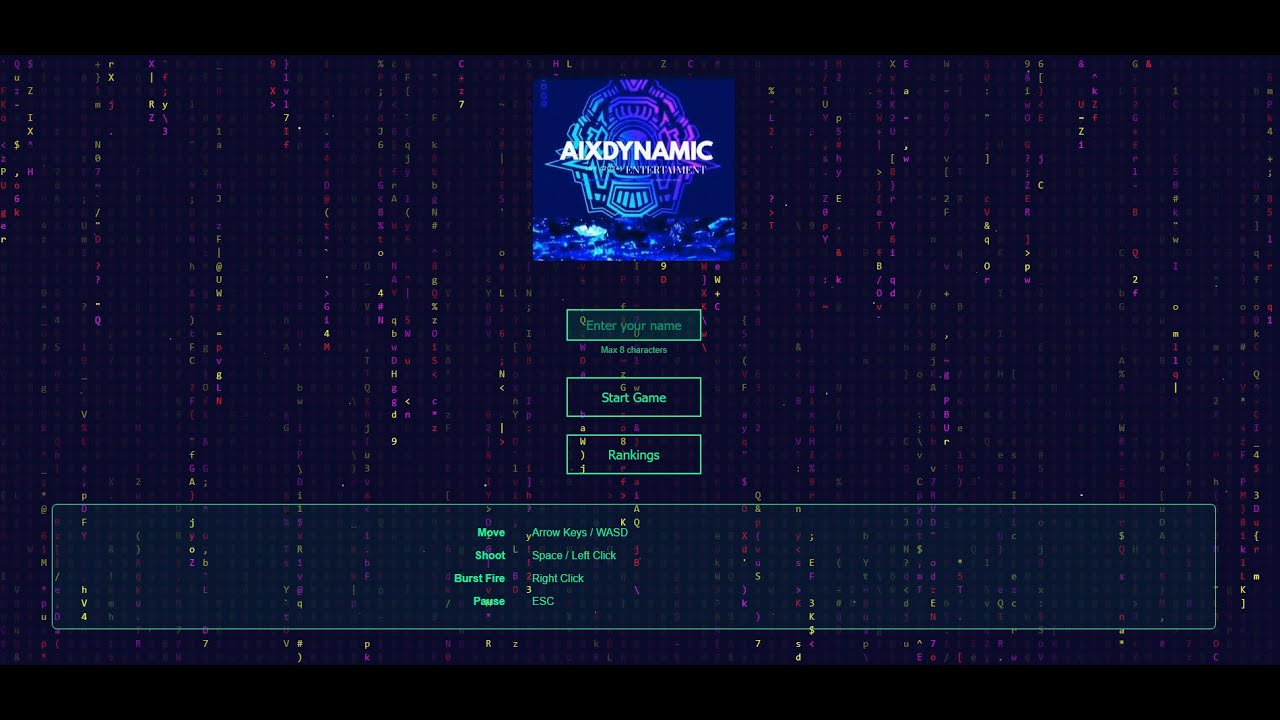
Task: Click the "Move" control label
Action: click(491, 533)
